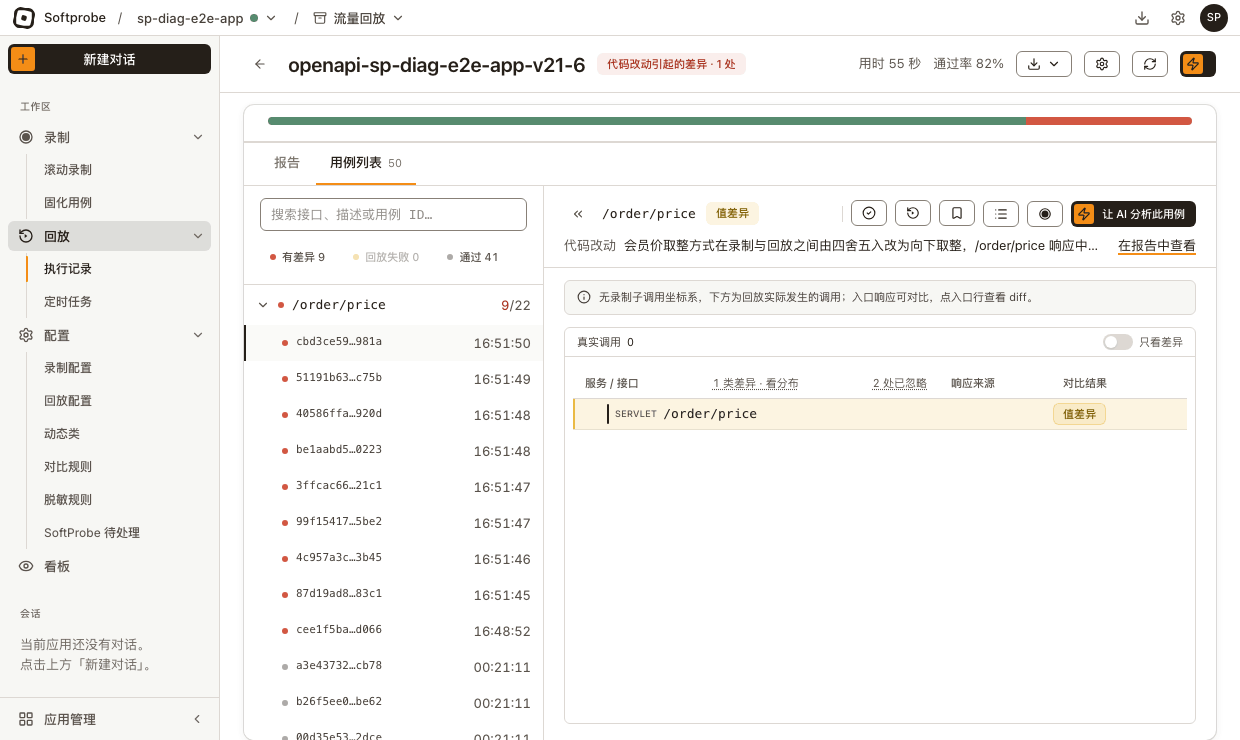Collapse the 录制 section chevron
The image size is (1240, 740).
tap(197, 137)
